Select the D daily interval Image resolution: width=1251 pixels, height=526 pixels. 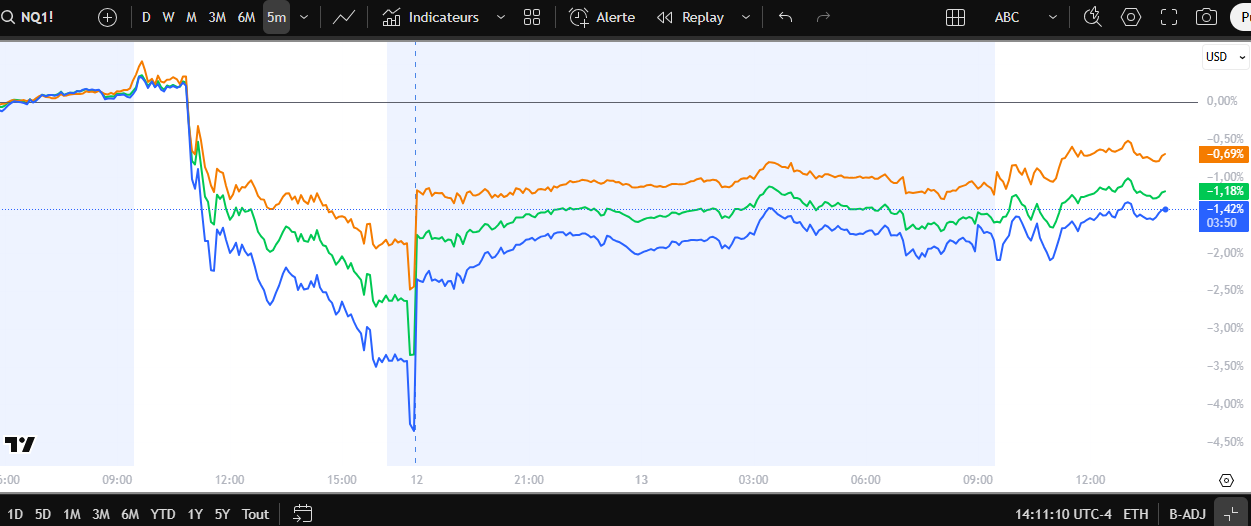point(146,17)
